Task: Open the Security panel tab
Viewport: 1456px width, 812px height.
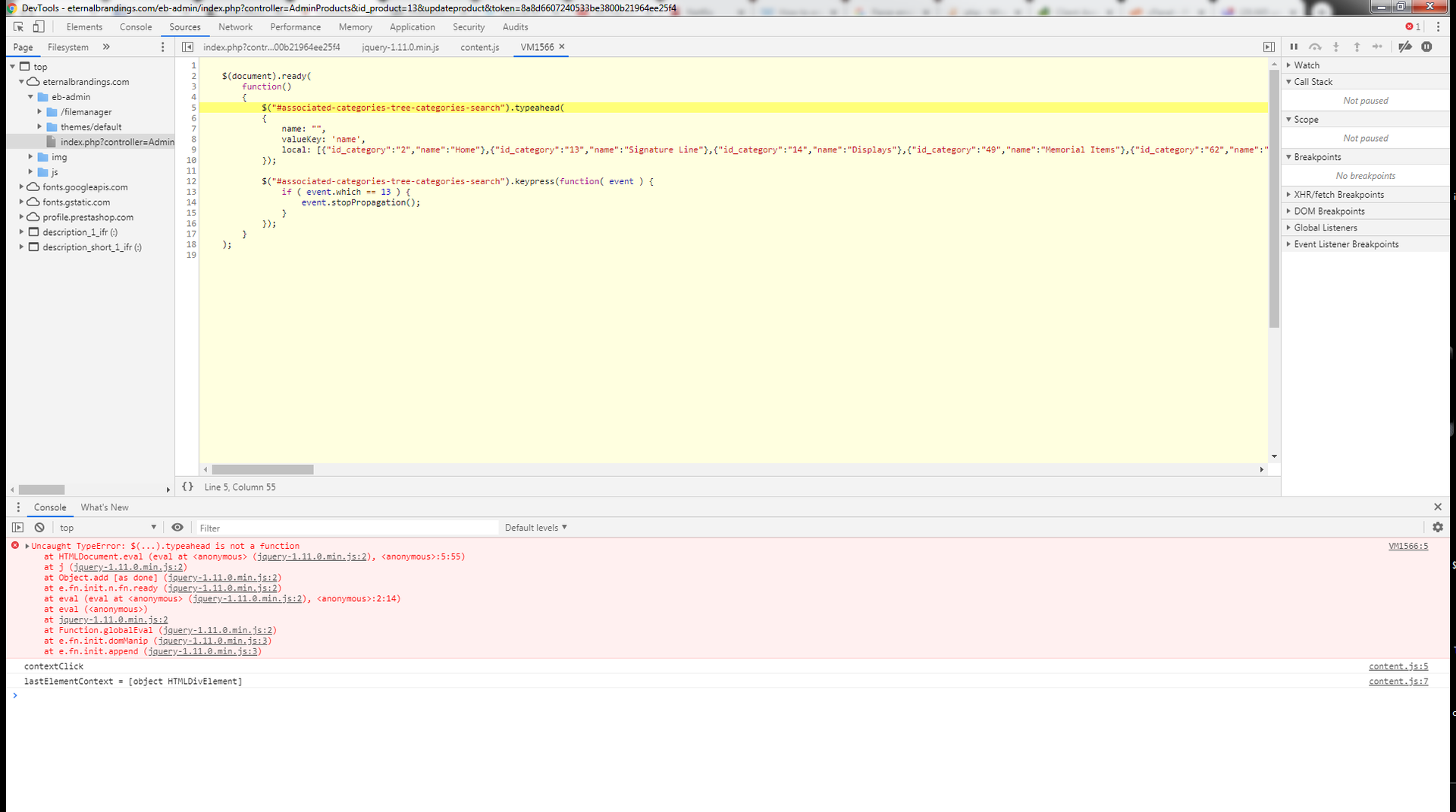Action: (x=469, y=27)
